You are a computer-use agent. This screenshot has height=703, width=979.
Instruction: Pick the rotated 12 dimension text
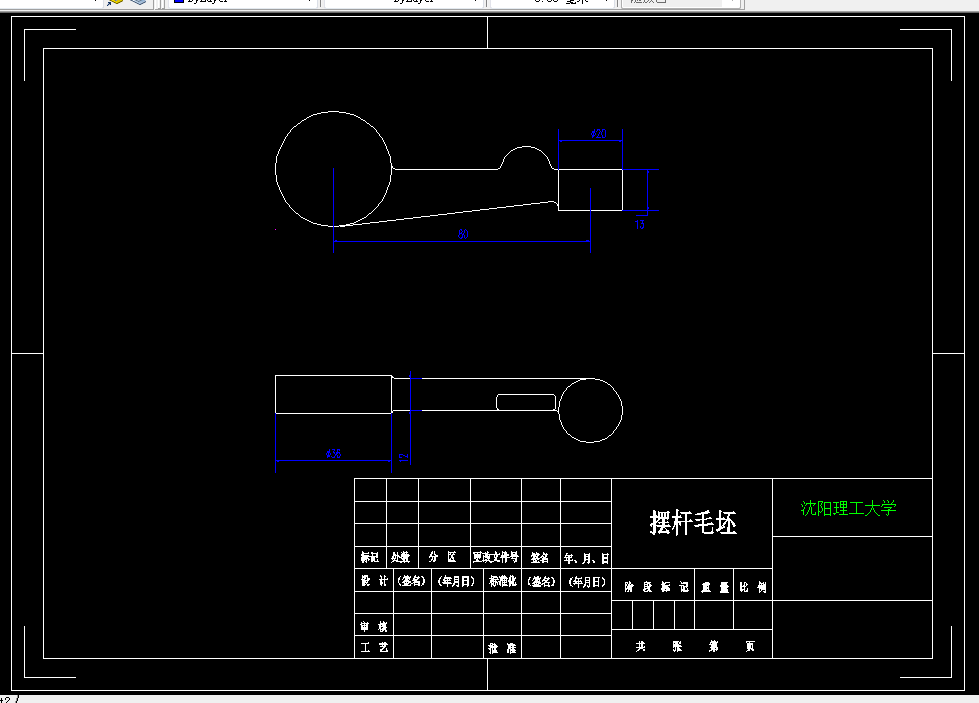(404, 457)
